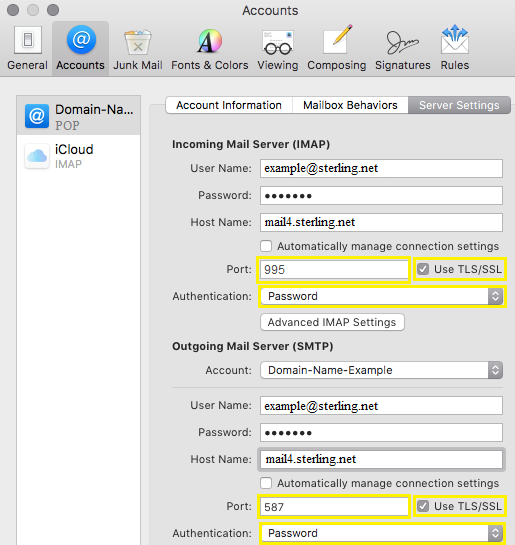This screenshot has width=515, height=545.
Task: Click the incoming User Name field
Action: (381, 169)
